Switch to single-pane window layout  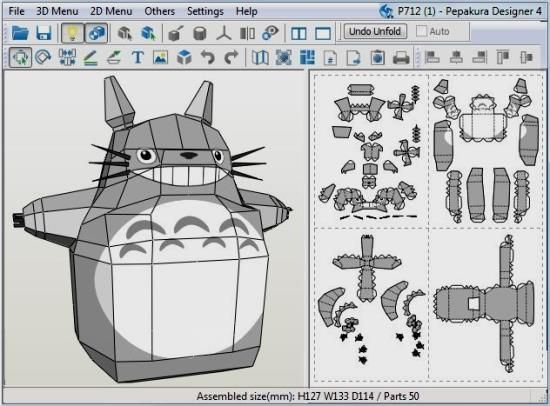pos(323,34)
